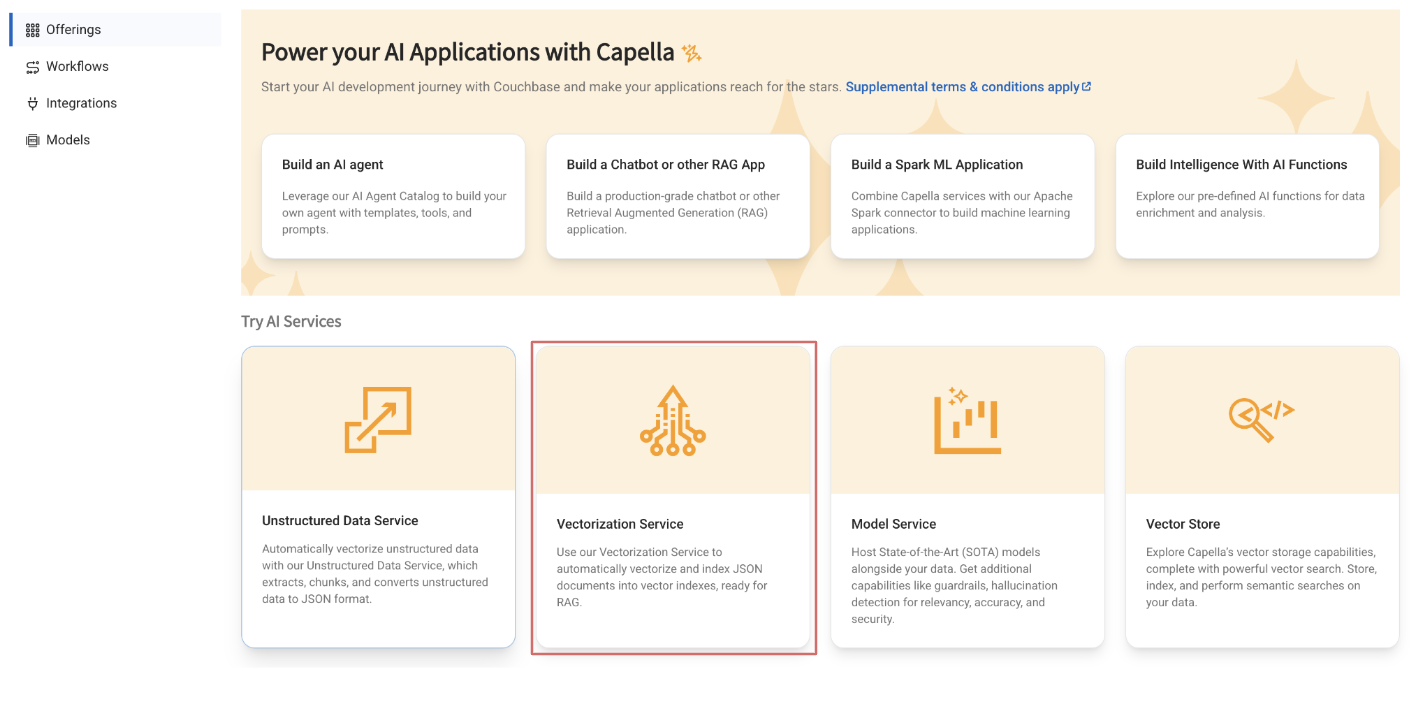The width and height of the screenshot is (1420, 722).
Task: Go to the Integrations section
Action: point(115,103)
